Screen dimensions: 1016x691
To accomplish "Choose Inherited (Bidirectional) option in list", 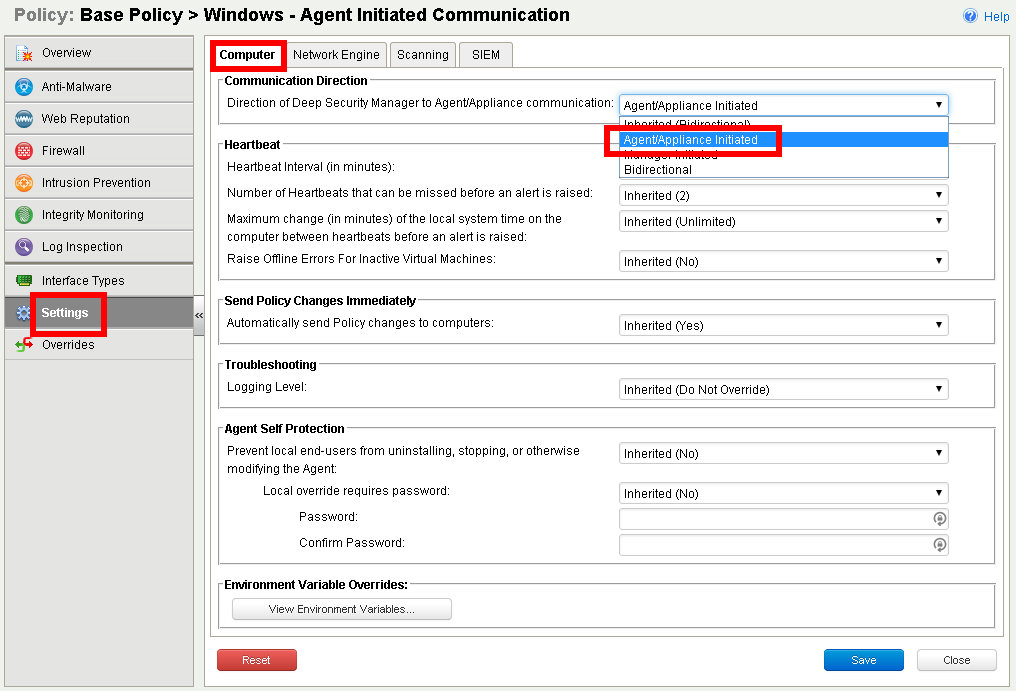I will [x=783, y=124].
